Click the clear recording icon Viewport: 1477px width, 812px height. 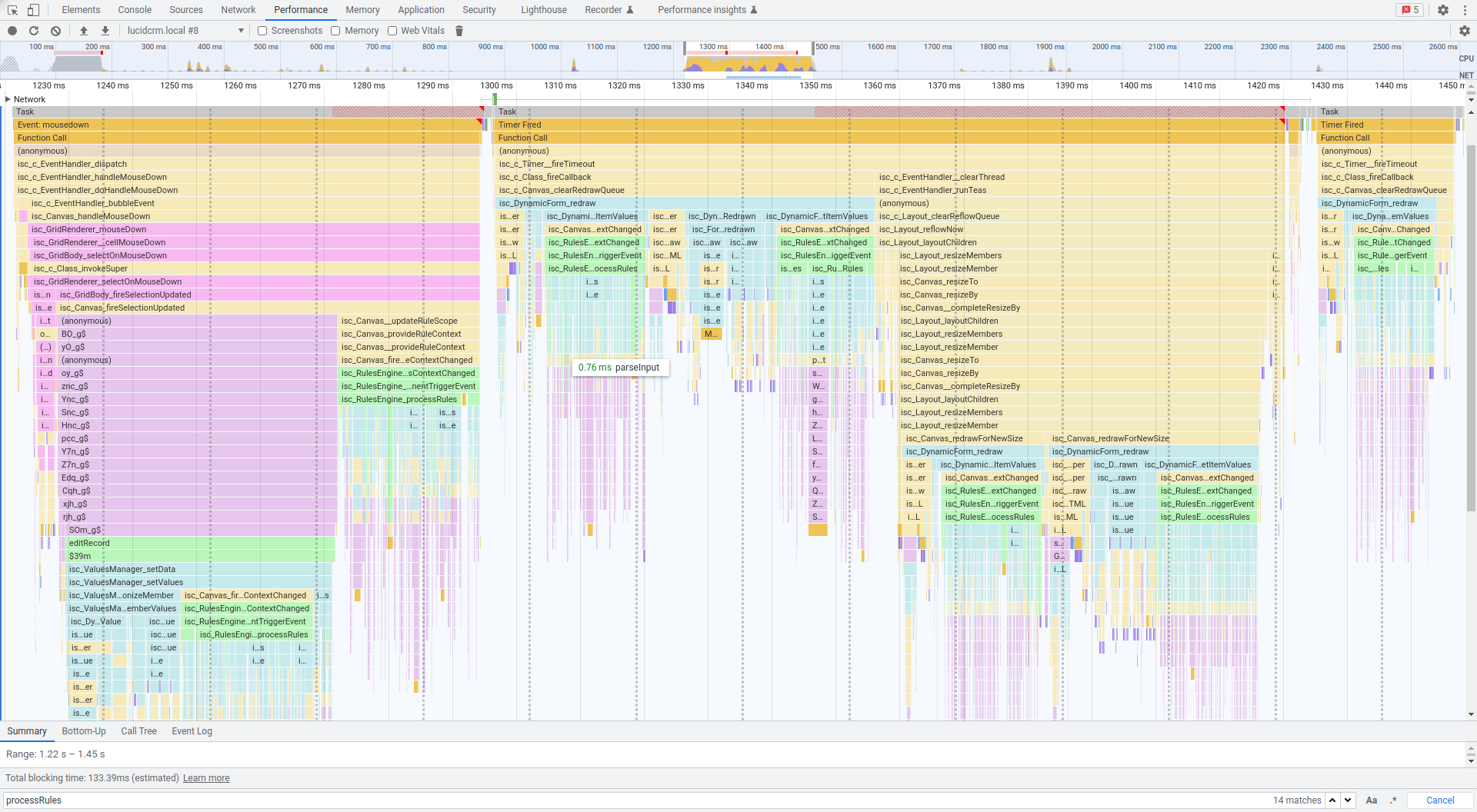pos(55,31)
